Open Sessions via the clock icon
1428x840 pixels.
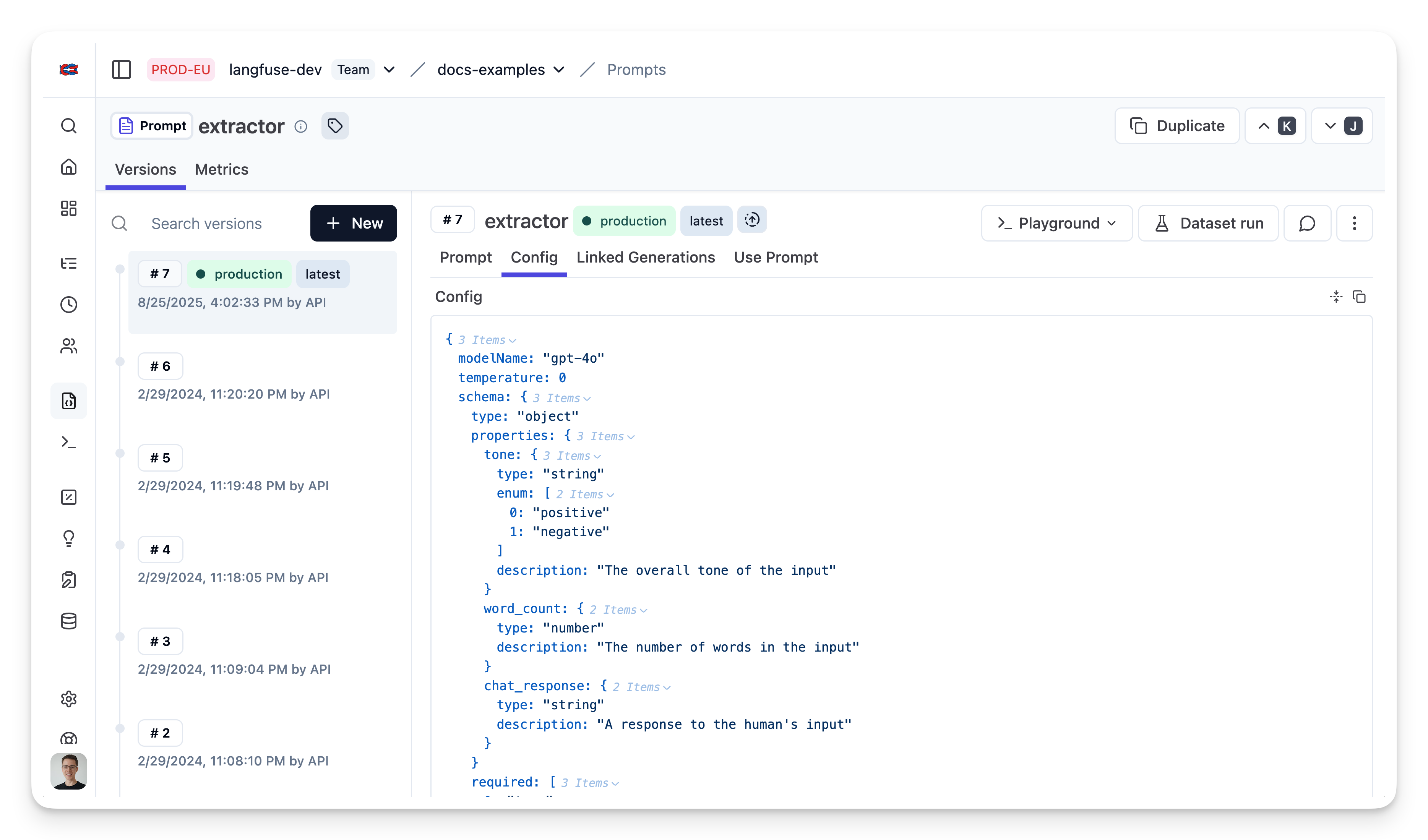tap(68, 305)
